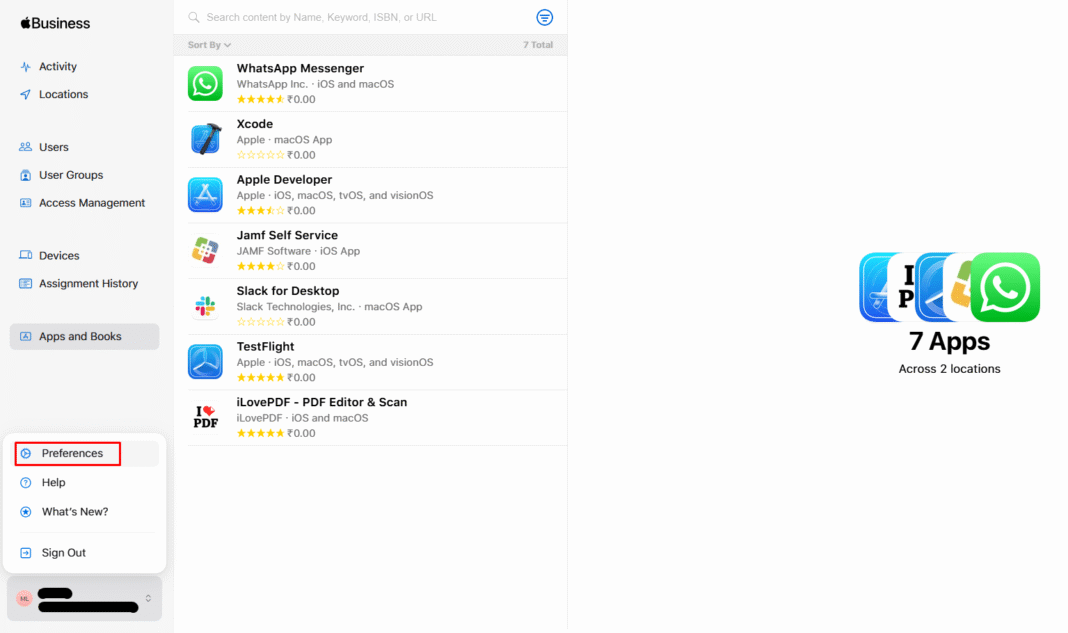The height and width of the screenshot is (633, 1068).
Task: Open Preferences from the account menu
Action: click(x=72, y=454)
